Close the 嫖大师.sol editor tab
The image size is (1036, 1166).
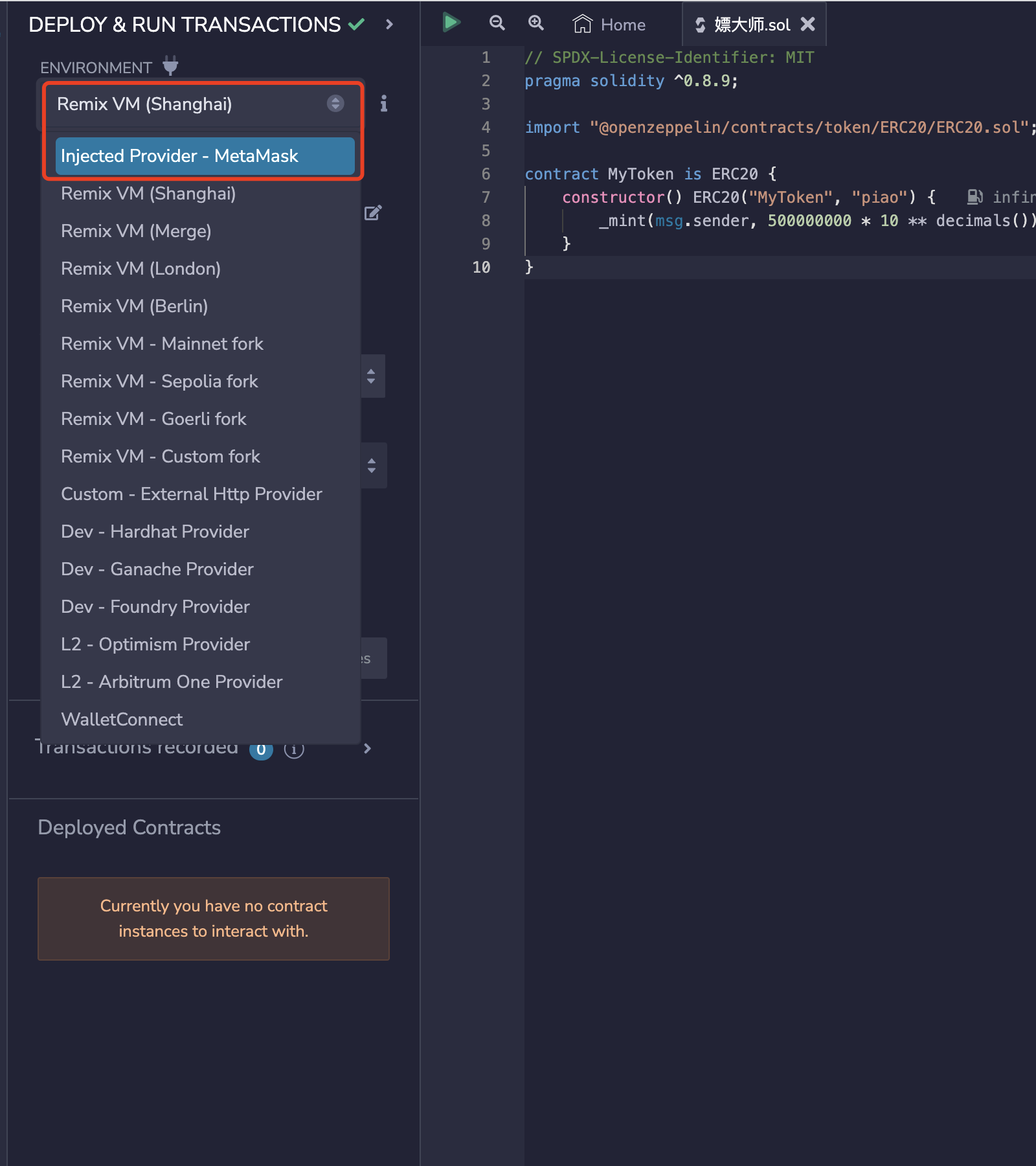click(x=807, y=25)
